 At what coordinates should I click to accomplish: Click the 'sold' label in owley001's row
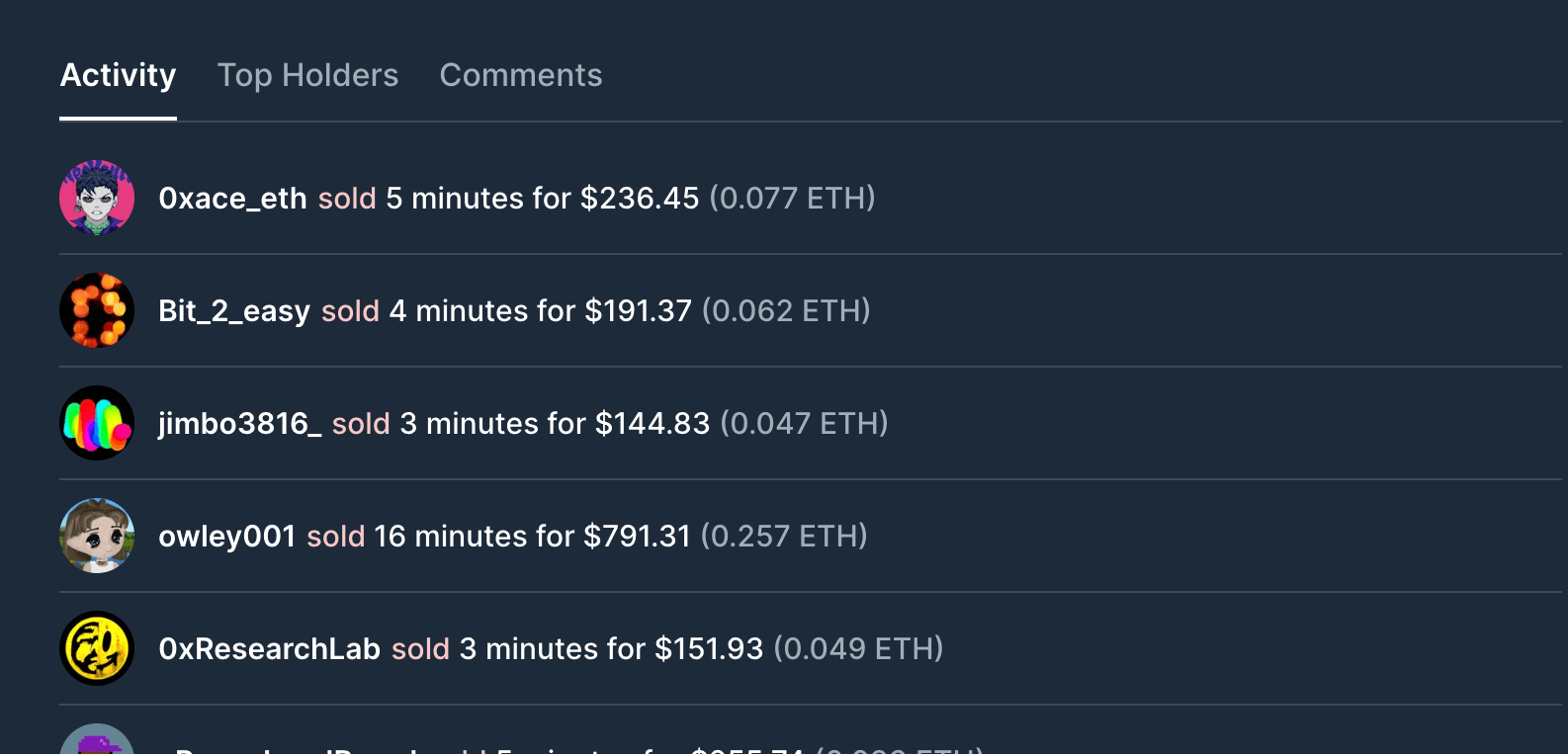336,537
